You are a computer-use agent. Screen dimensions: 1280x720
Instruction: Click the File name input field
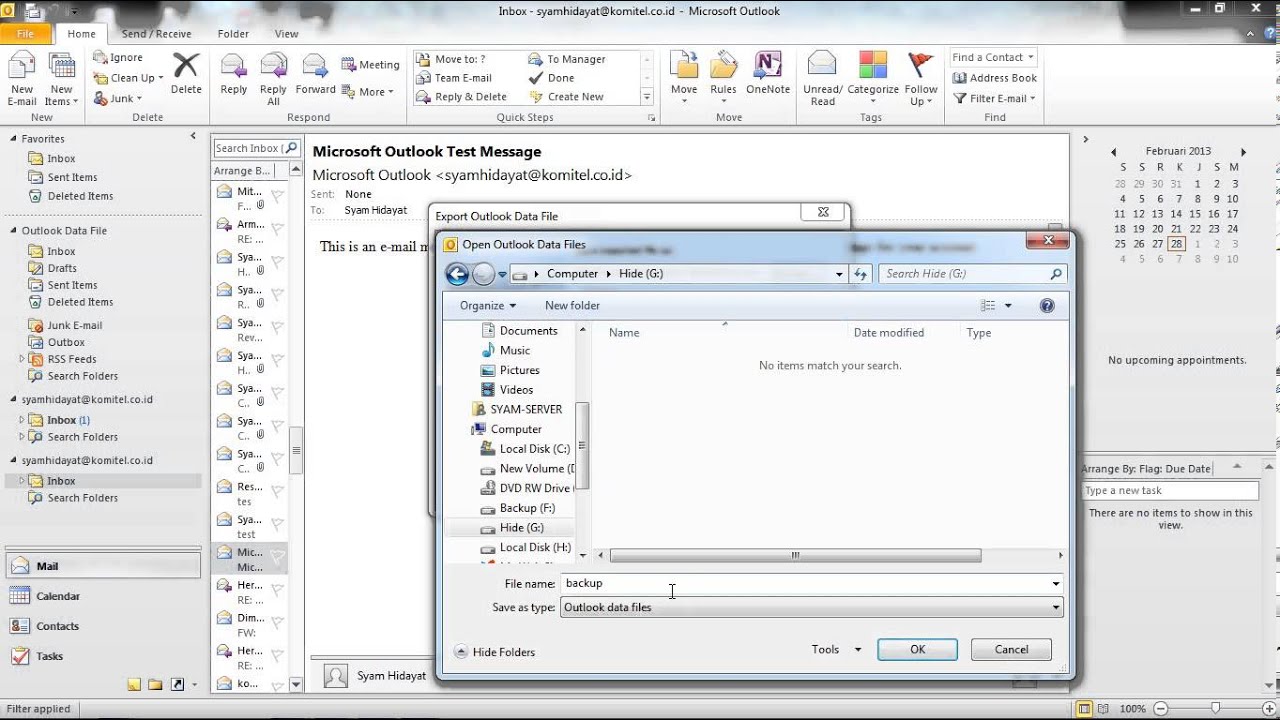(x=804, y=584)
